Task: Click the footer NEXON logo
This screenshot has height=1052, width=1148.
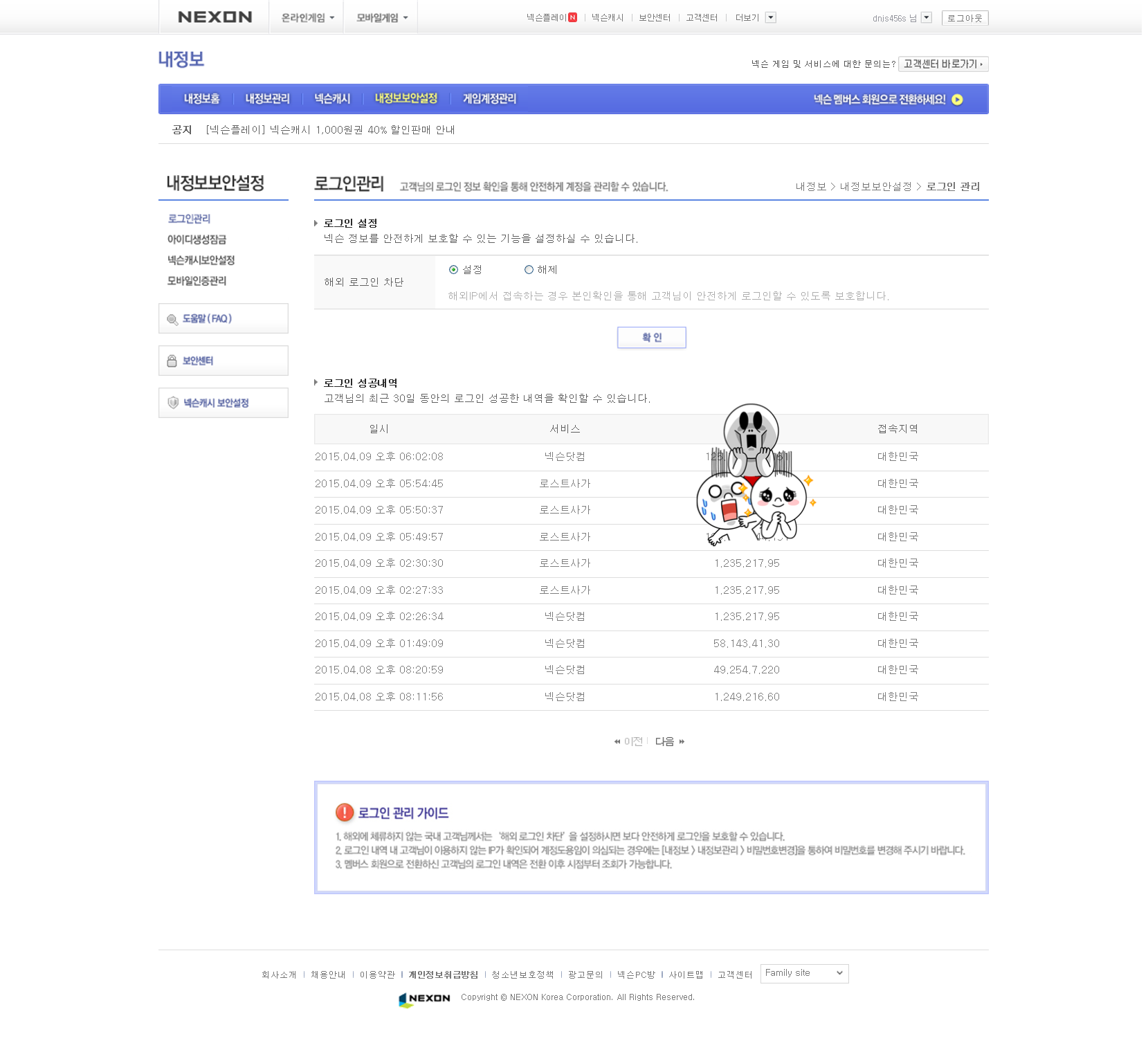Action: pyautogui.click(x=424, y=999)
